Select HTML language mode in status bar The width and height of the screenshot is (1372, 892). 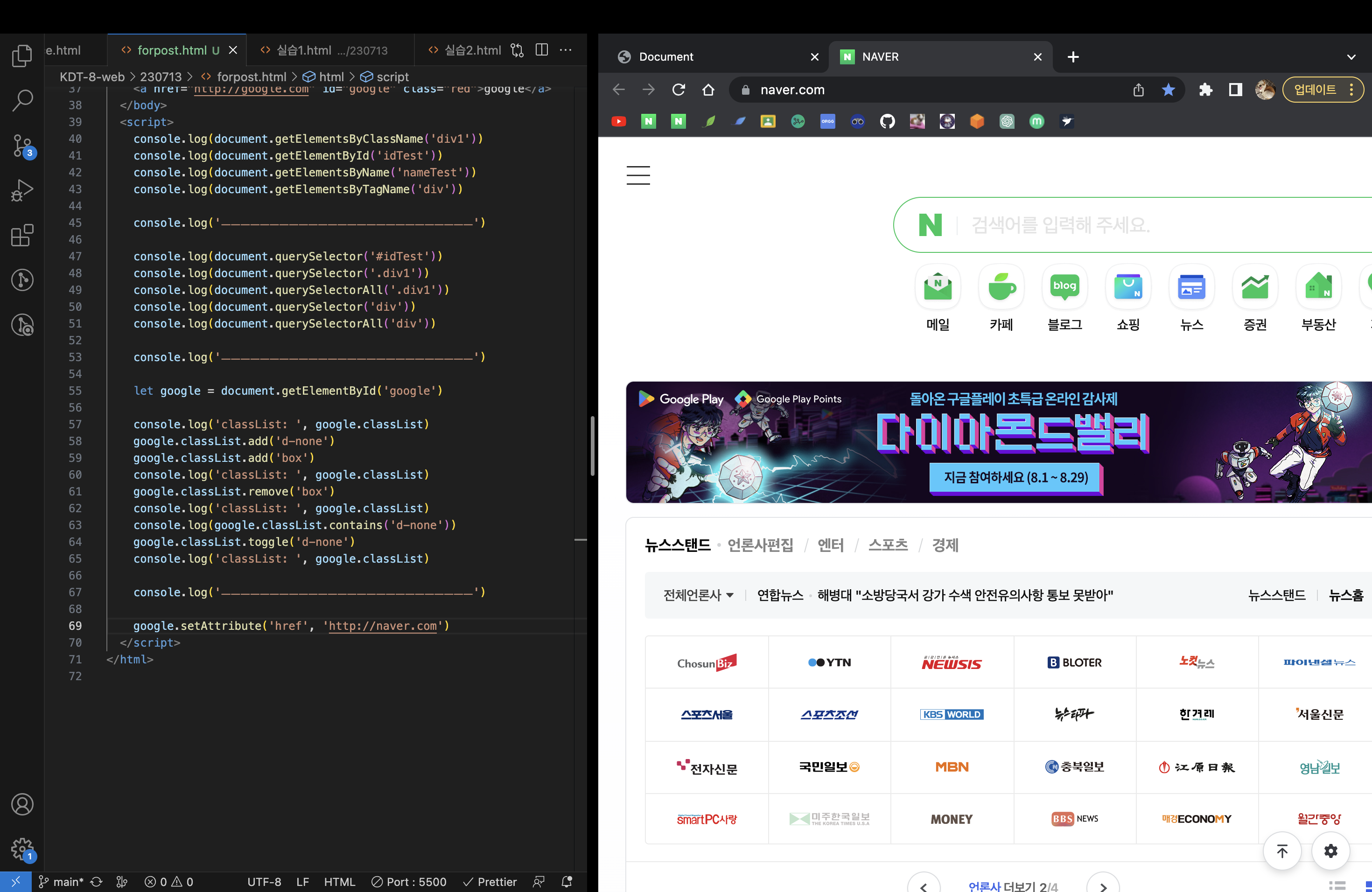340,882
